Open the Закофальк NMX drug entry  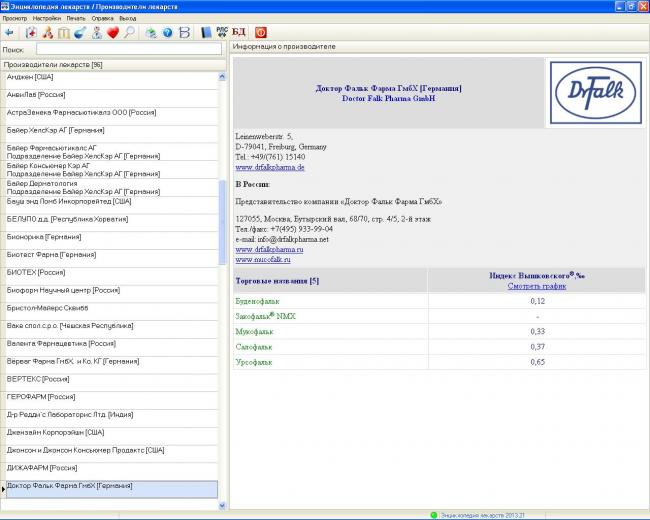click(265, 316)
